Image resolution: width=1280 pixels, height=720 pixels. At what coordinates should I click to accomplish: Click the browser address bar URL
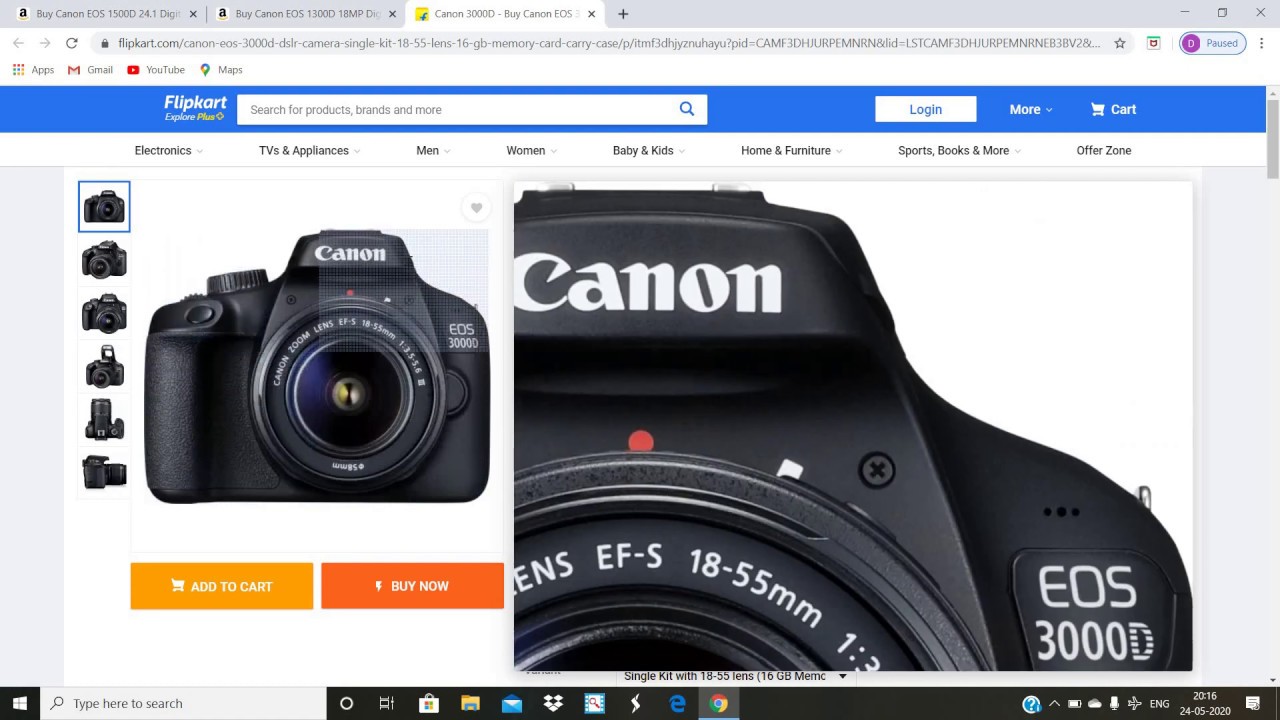[608, 43]
